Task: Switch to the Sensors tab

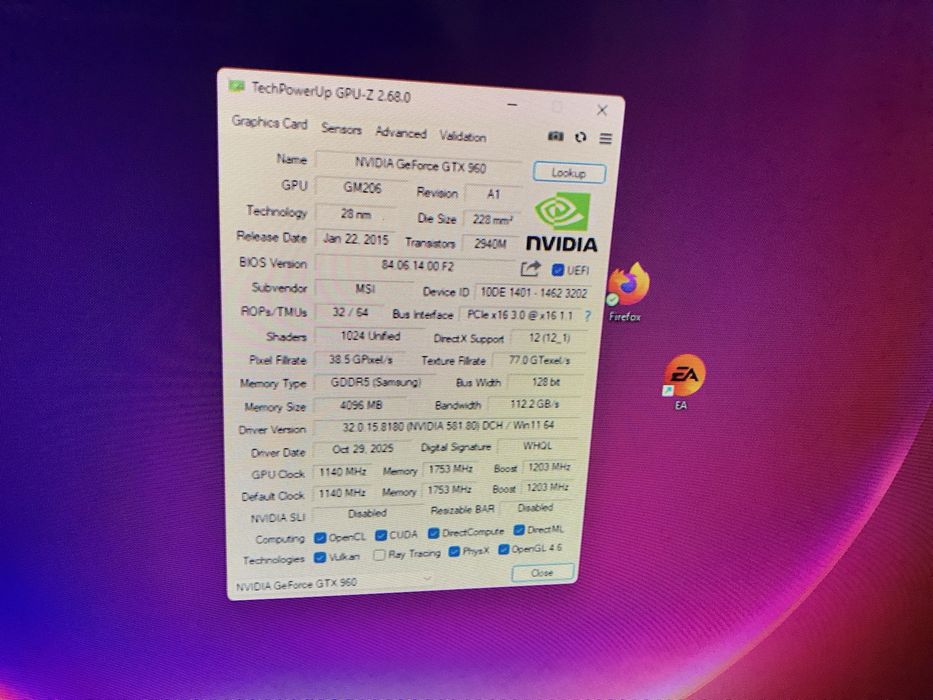Action: 342,129
